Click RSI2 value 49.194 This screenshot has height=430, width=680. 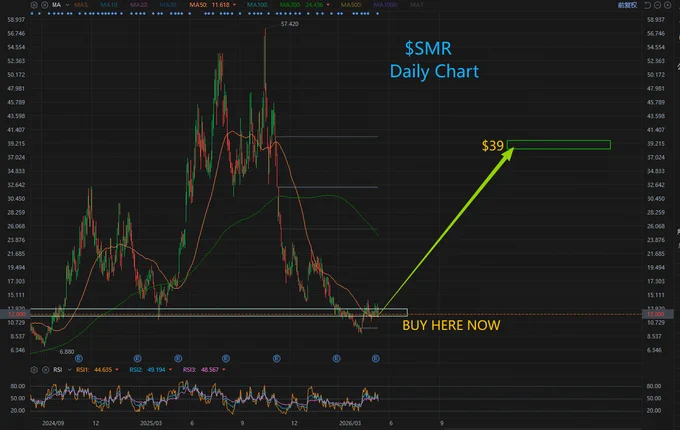click(157, 370)
